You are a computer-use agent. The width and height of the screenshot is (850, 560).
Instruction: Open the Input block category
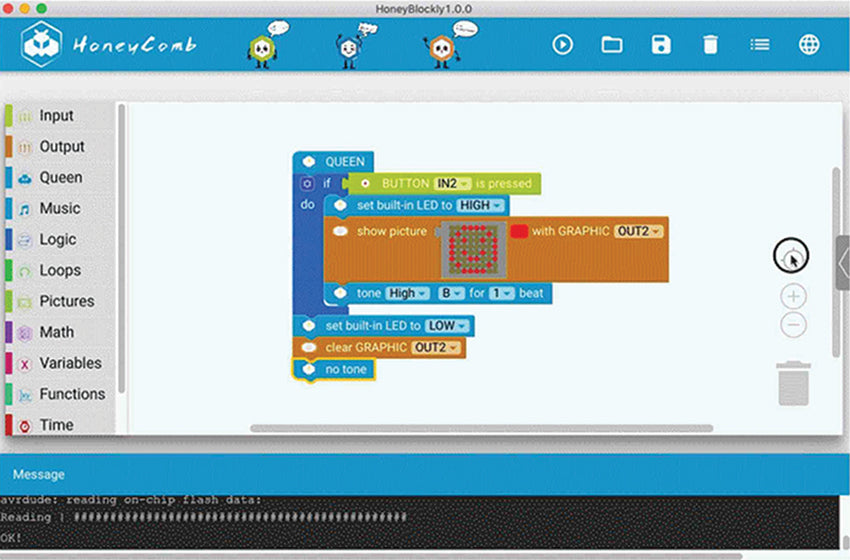point(60,115)
